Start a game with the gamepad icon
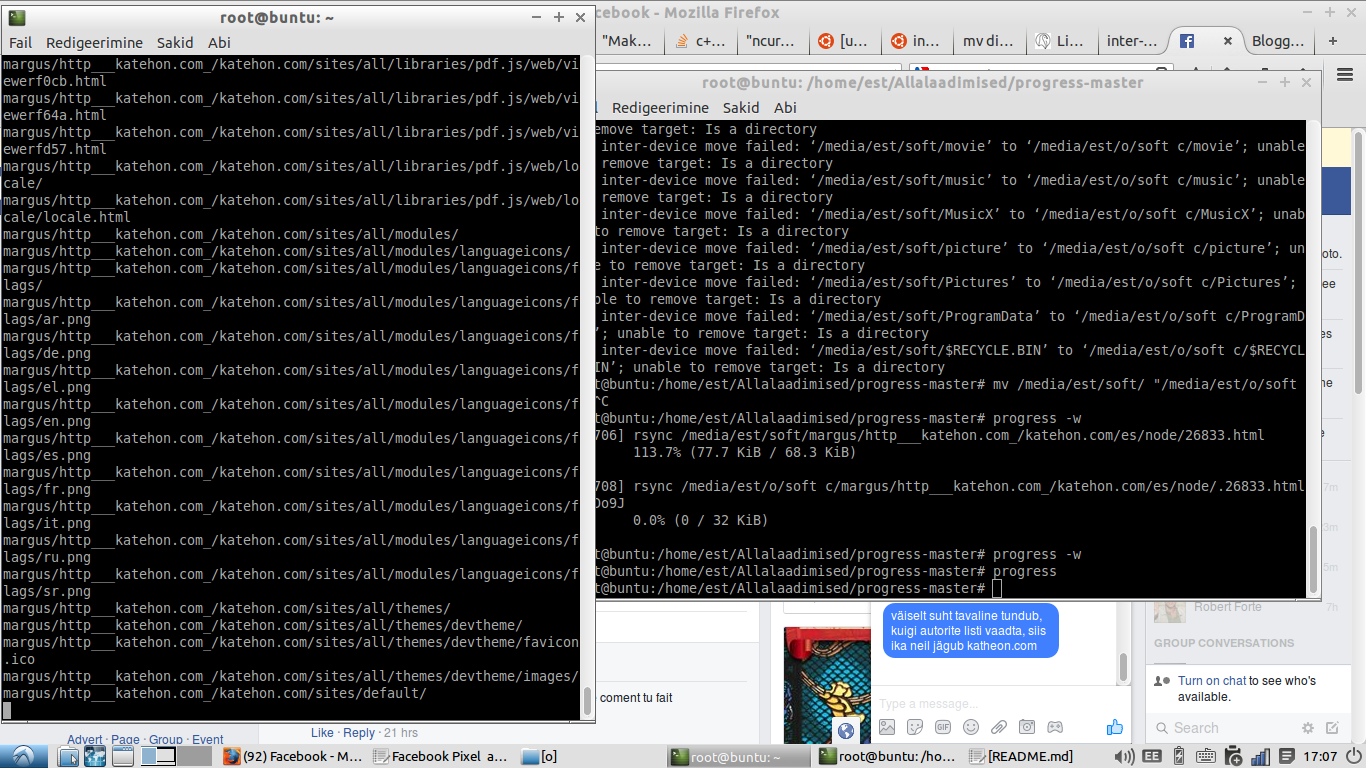This screenshot has height=768, width=1366. pos(1055,727)
